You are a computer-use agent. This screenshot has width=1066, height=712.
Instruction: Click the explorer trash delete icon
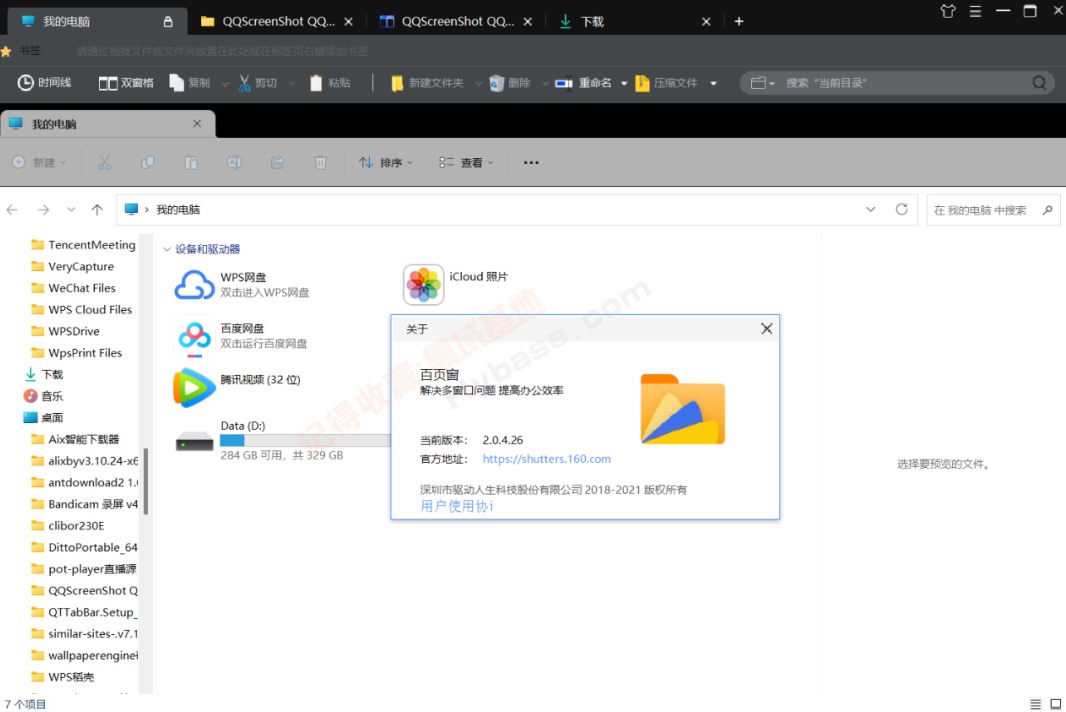(320, 163)
